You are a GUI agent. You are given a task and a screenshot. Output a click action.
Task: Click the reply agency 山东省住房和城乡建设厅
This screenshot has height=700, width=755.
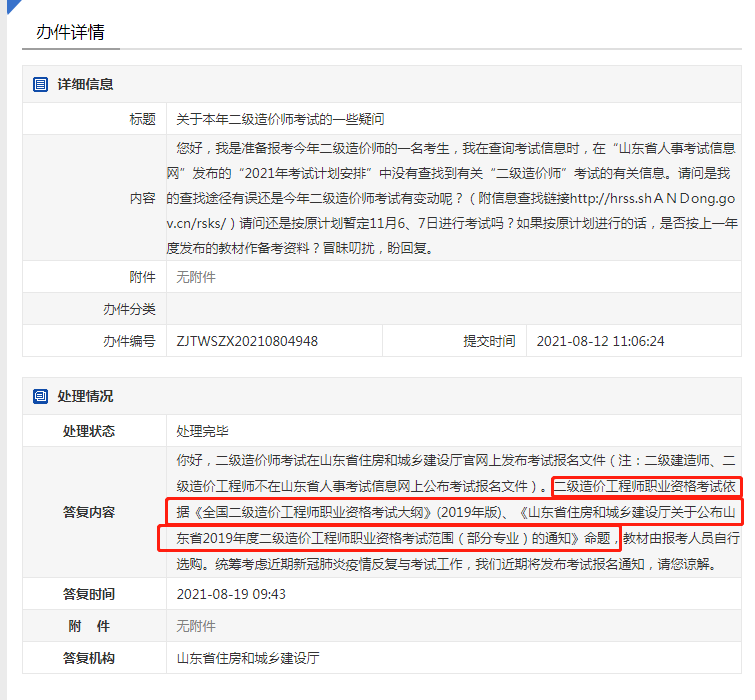click(x=248, y=658)
